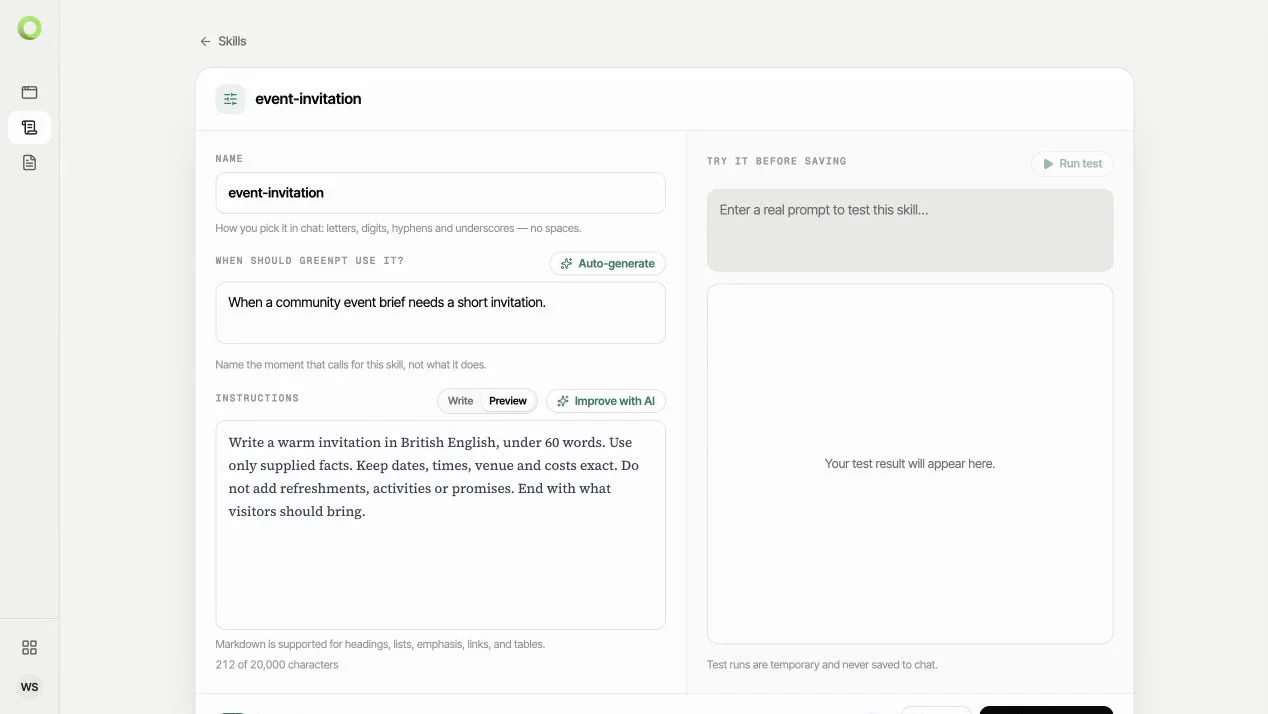Click the instructions preview text area
1268x714 pixels.
(x=441, y=525)
